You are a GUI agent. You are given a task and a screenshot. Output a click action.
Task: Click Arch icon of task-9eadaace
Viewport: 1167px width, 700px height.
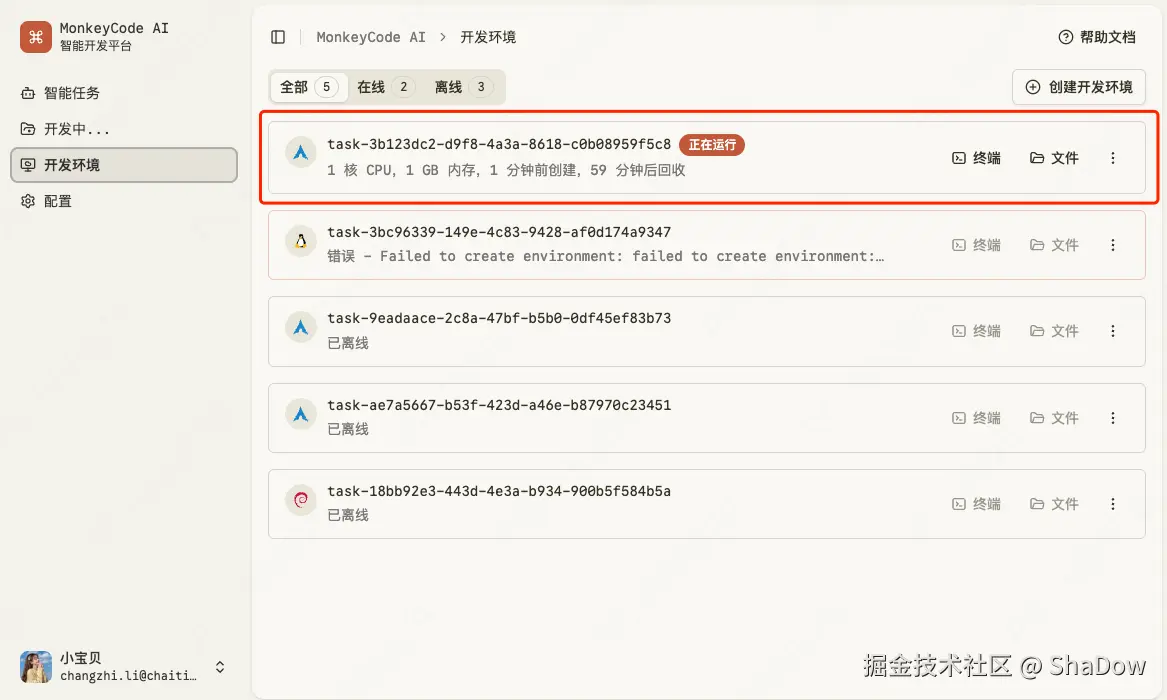301,327
